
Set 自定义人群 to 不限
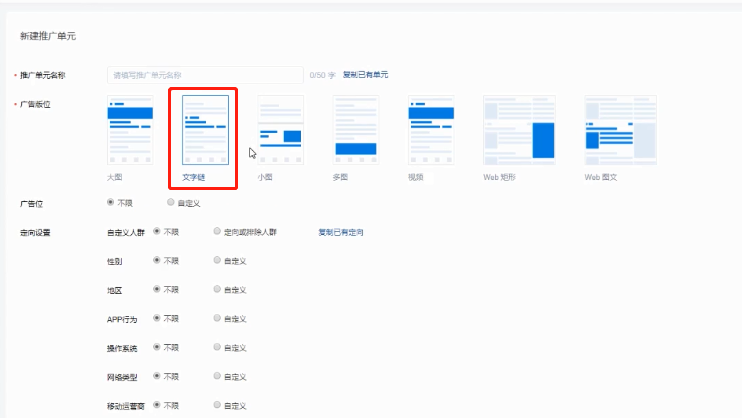[157, 231]
